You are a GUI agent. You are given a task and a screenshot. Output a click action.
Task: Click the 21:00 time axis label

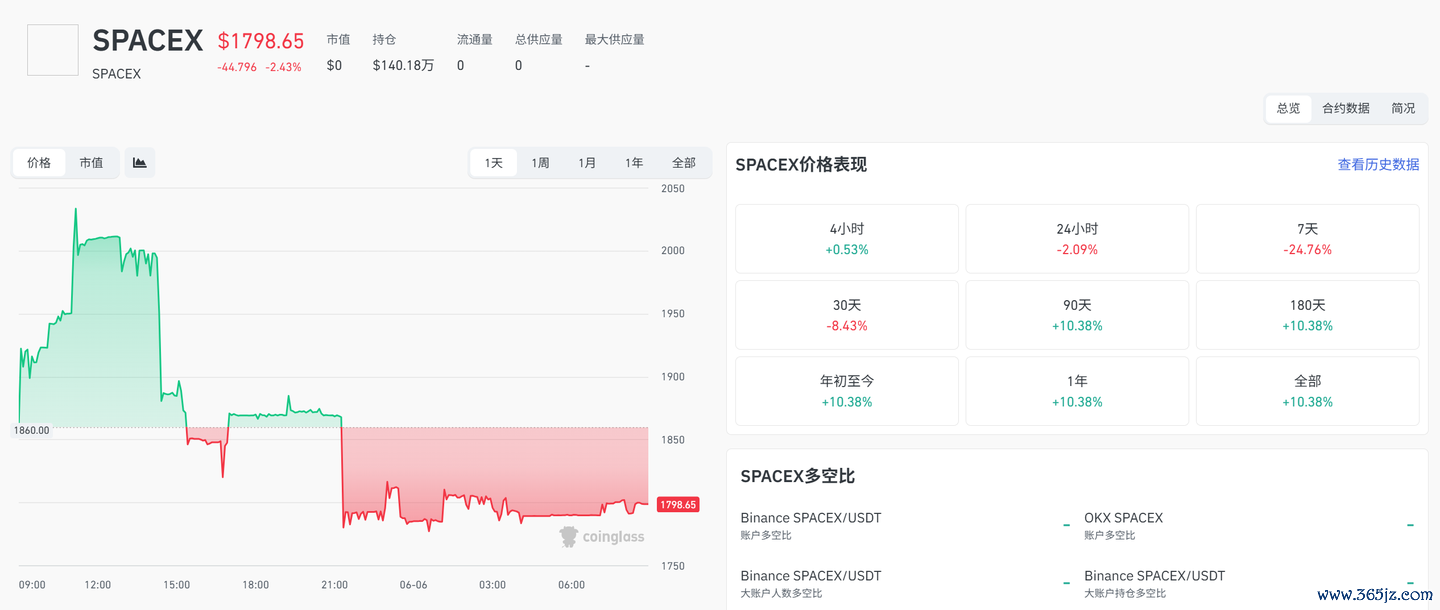334,585
